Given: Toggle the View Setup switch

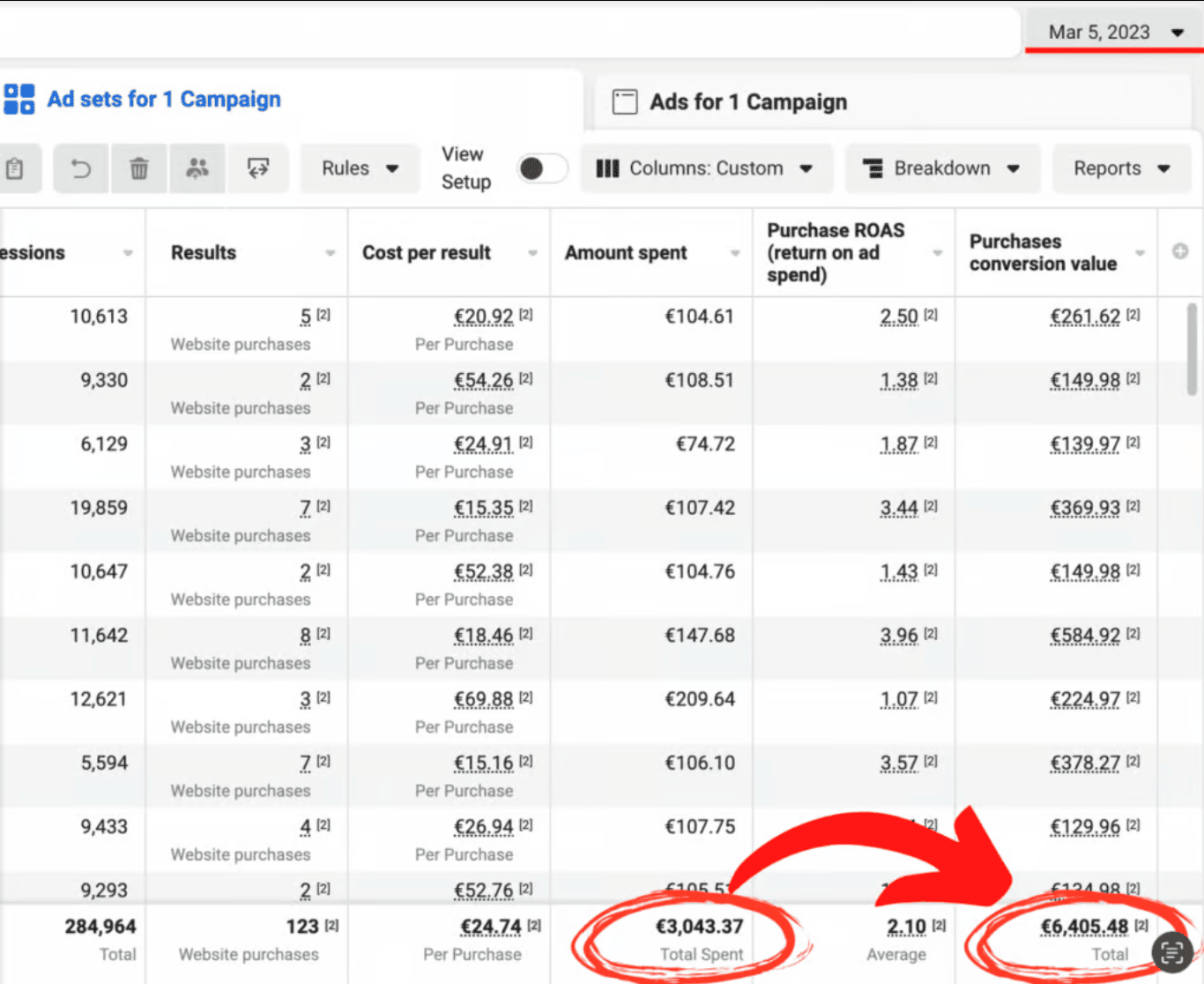Looking at the screenshot, I should [x=542, y=168].
